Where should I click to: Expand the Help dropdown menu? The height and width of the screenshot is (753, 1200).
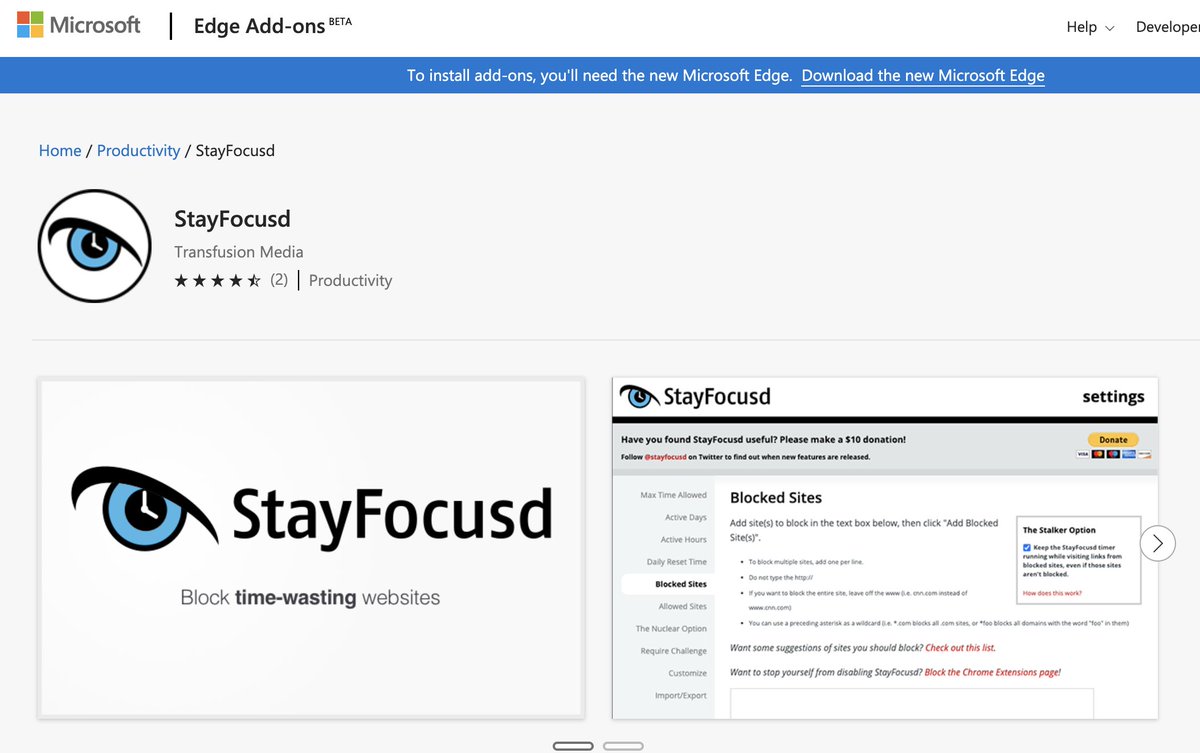pyautogui.click(x=1090, y=27)
